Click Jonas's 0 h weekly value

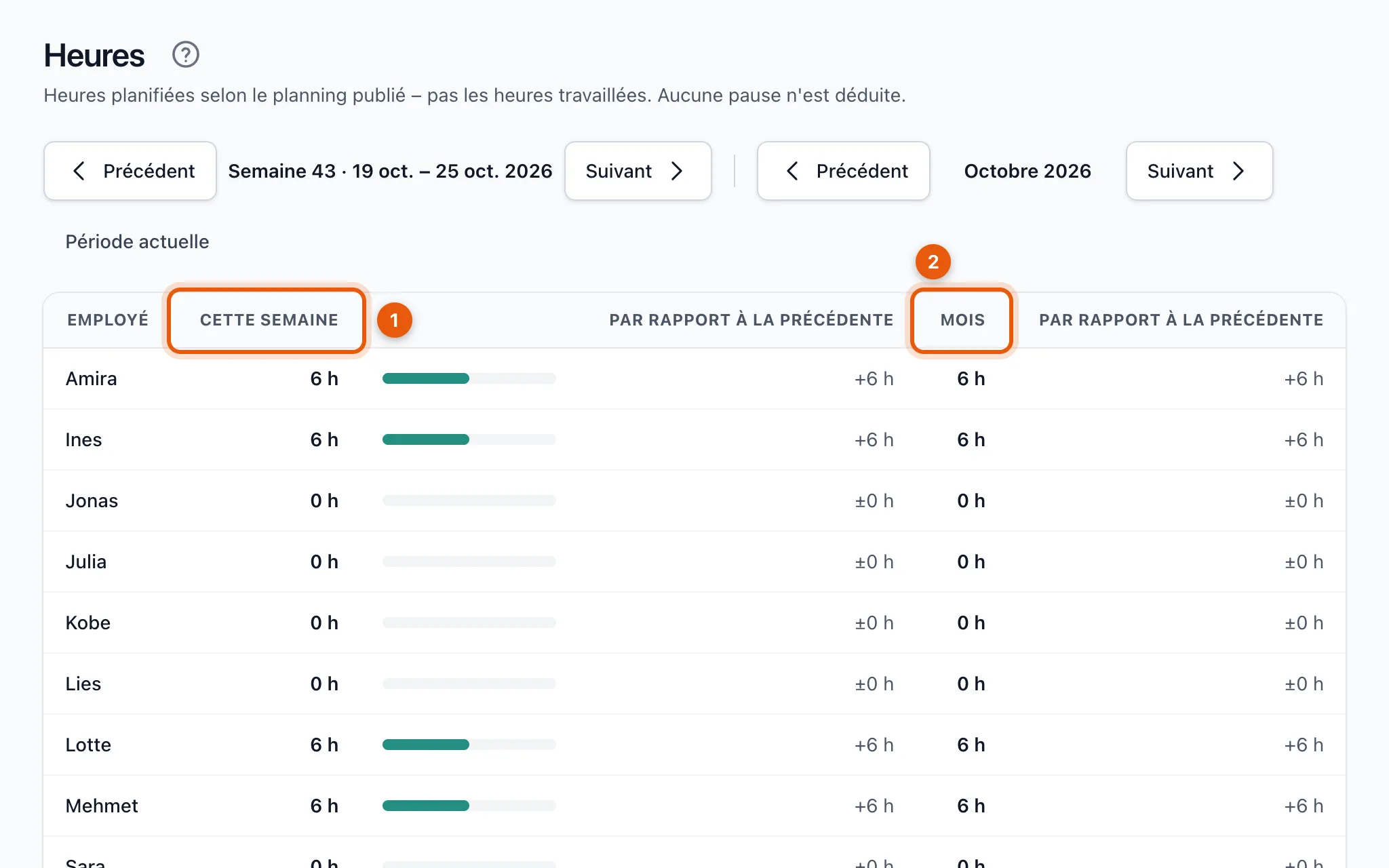click(324, 500)
